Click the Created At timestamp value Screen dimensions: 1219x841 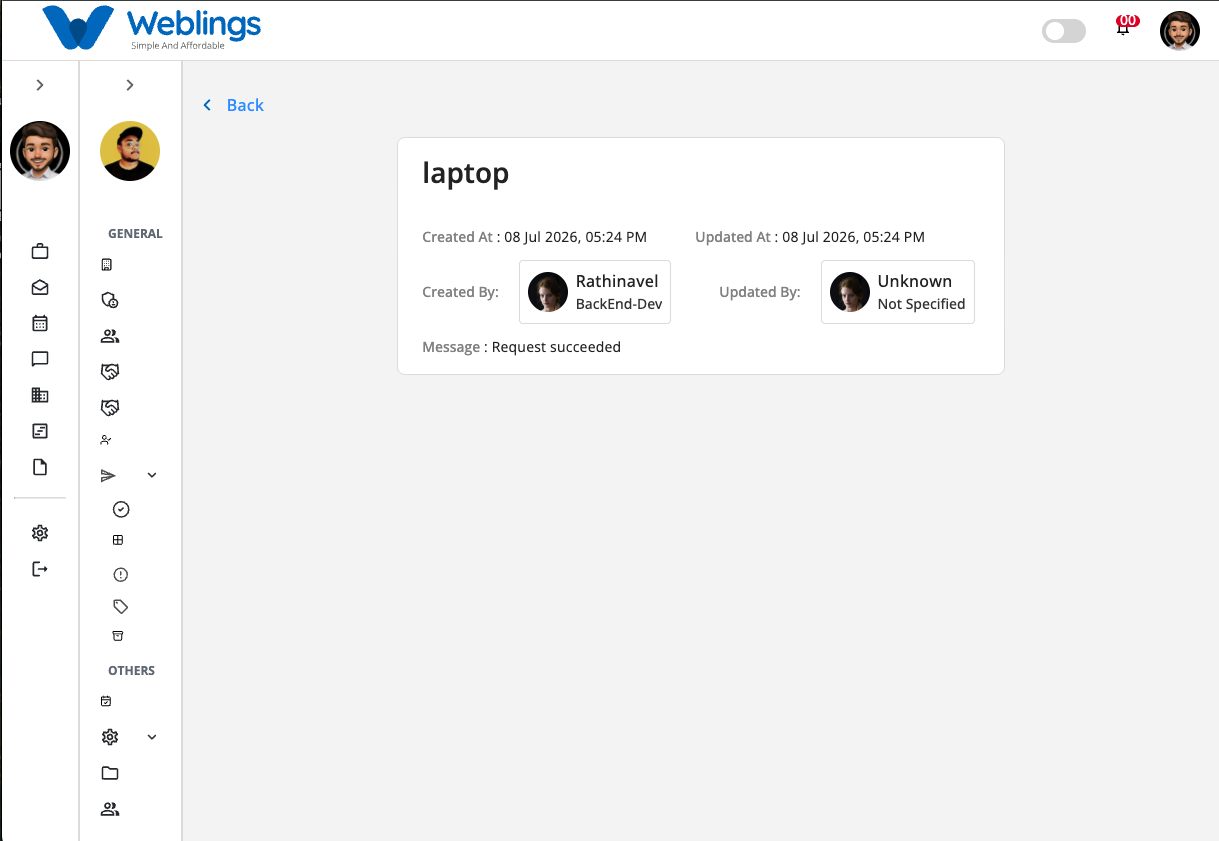pyautogui.click(x=575, y=237)
